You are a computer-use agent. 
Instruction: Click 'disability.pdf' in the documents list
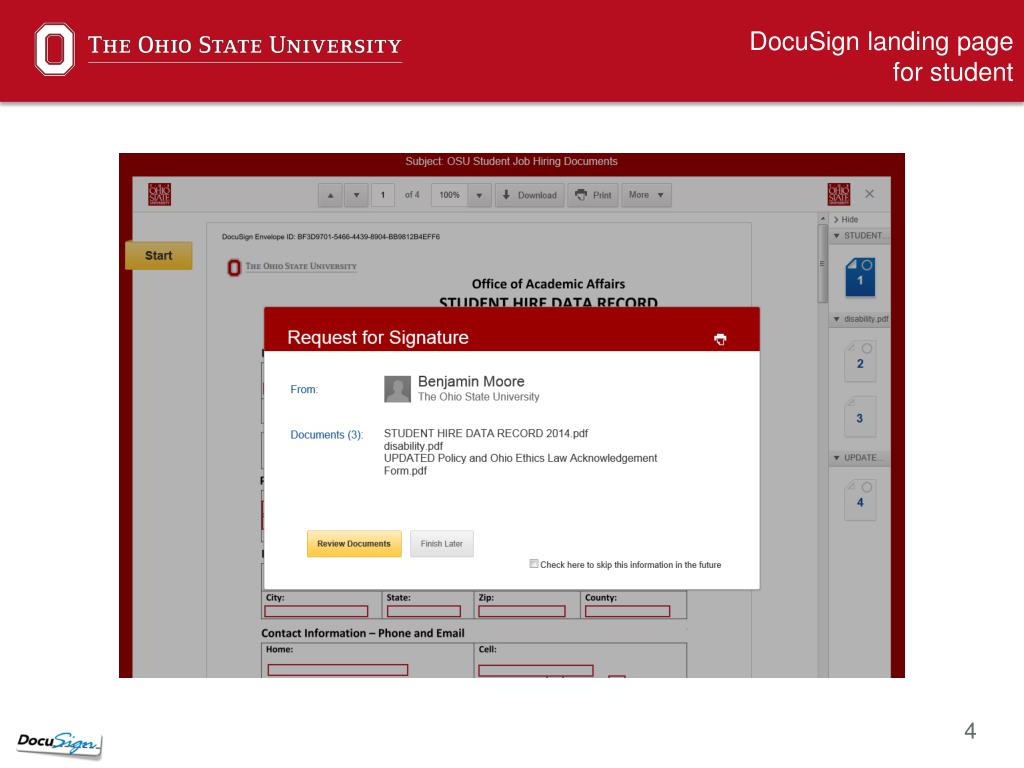pyautogui.click(x=413, y=446)
